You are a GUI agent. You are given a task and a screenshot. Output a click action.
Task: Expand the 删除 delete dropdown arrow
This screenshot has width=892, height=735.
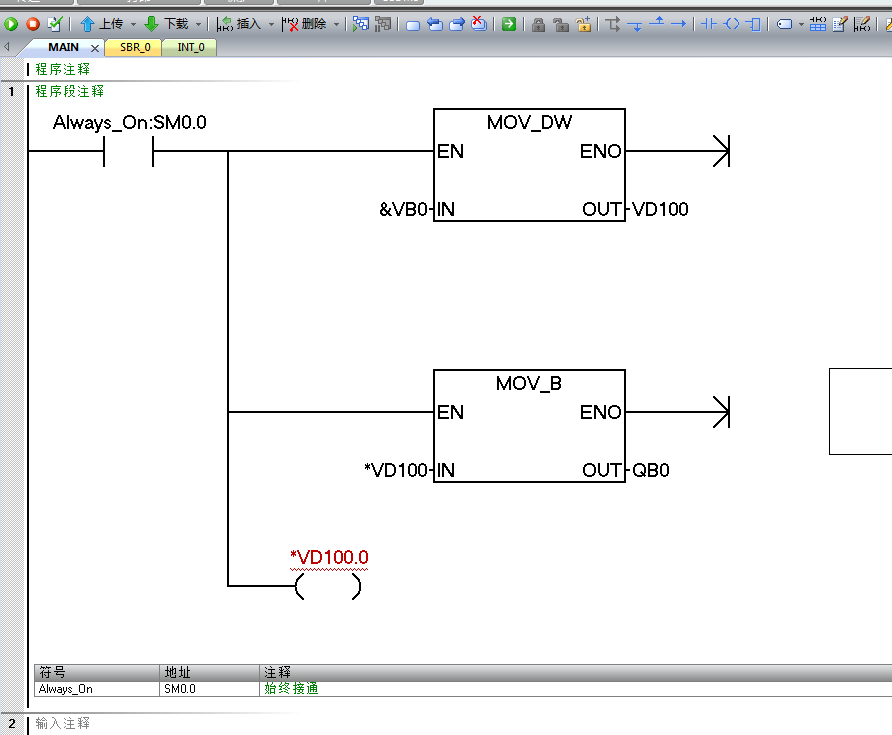(336, 24)
